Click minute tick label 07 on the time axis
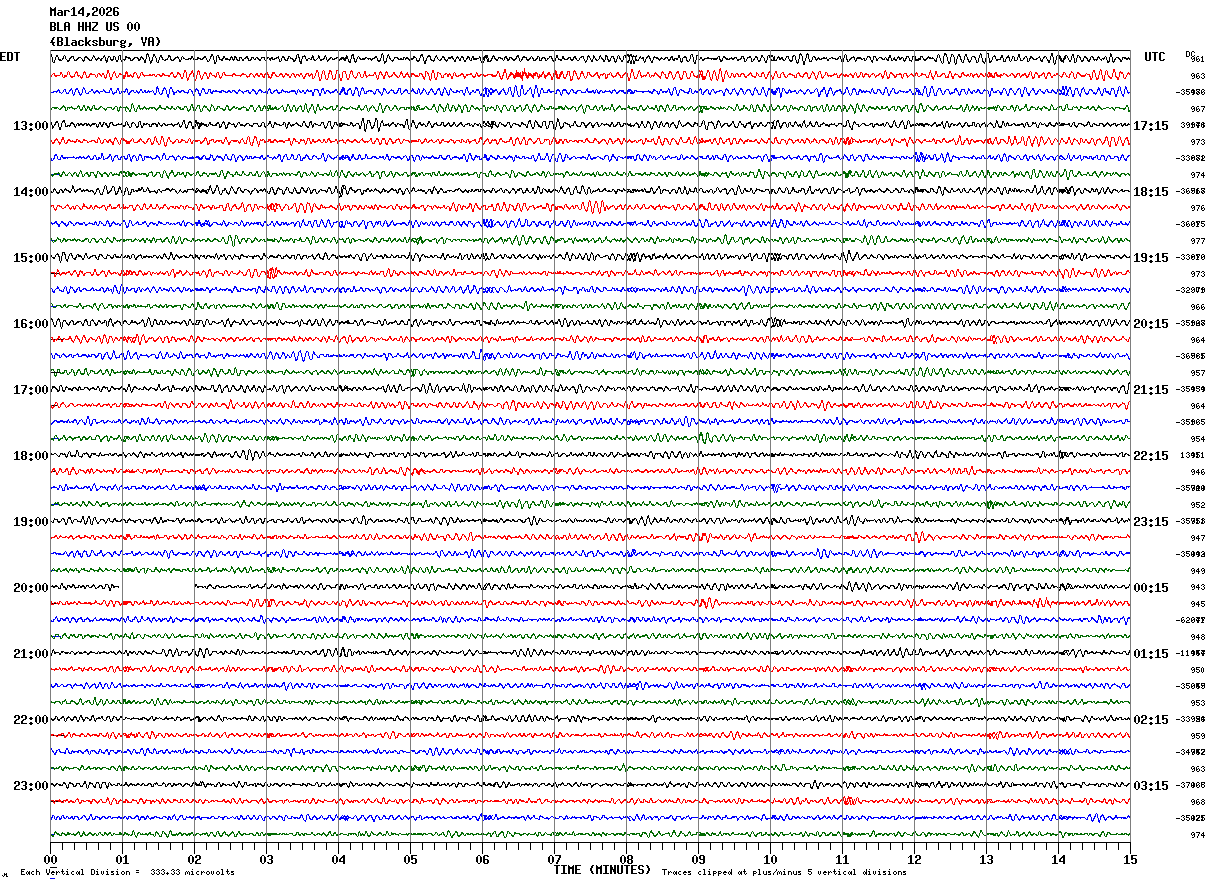The height and width of the screenshot is (886, 1210). pos(554,859)
